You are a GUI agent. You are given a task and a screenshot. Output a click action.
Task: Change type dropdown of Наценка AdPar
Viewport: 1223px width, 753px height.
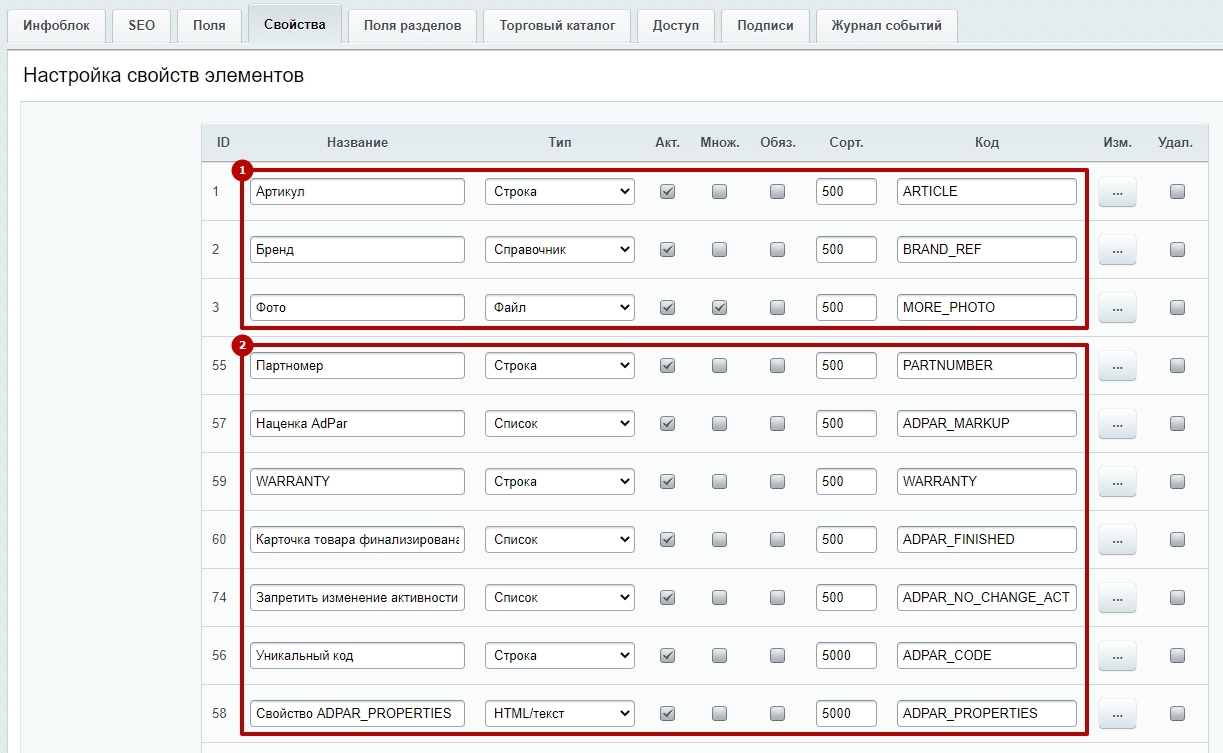coord(559,424)
